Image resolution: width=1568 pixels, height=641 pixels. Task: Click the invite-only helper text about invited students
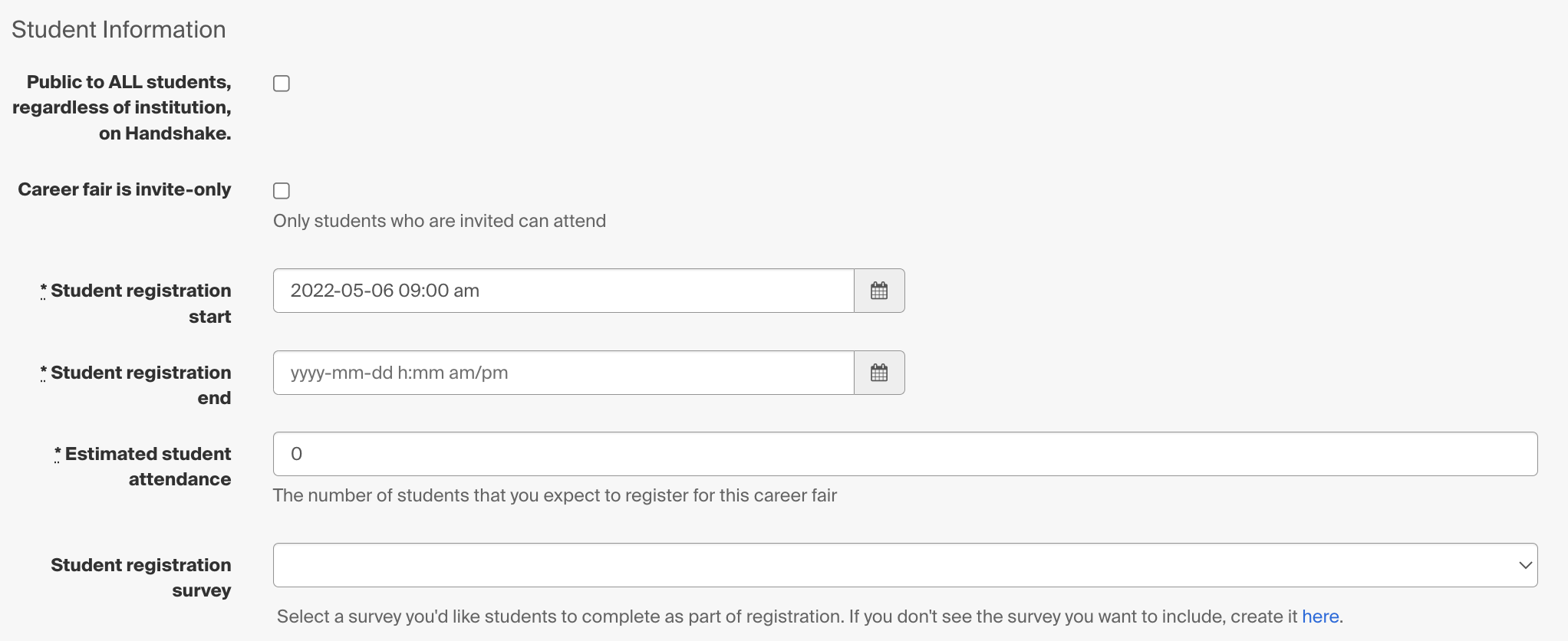[x=439, y=221]
